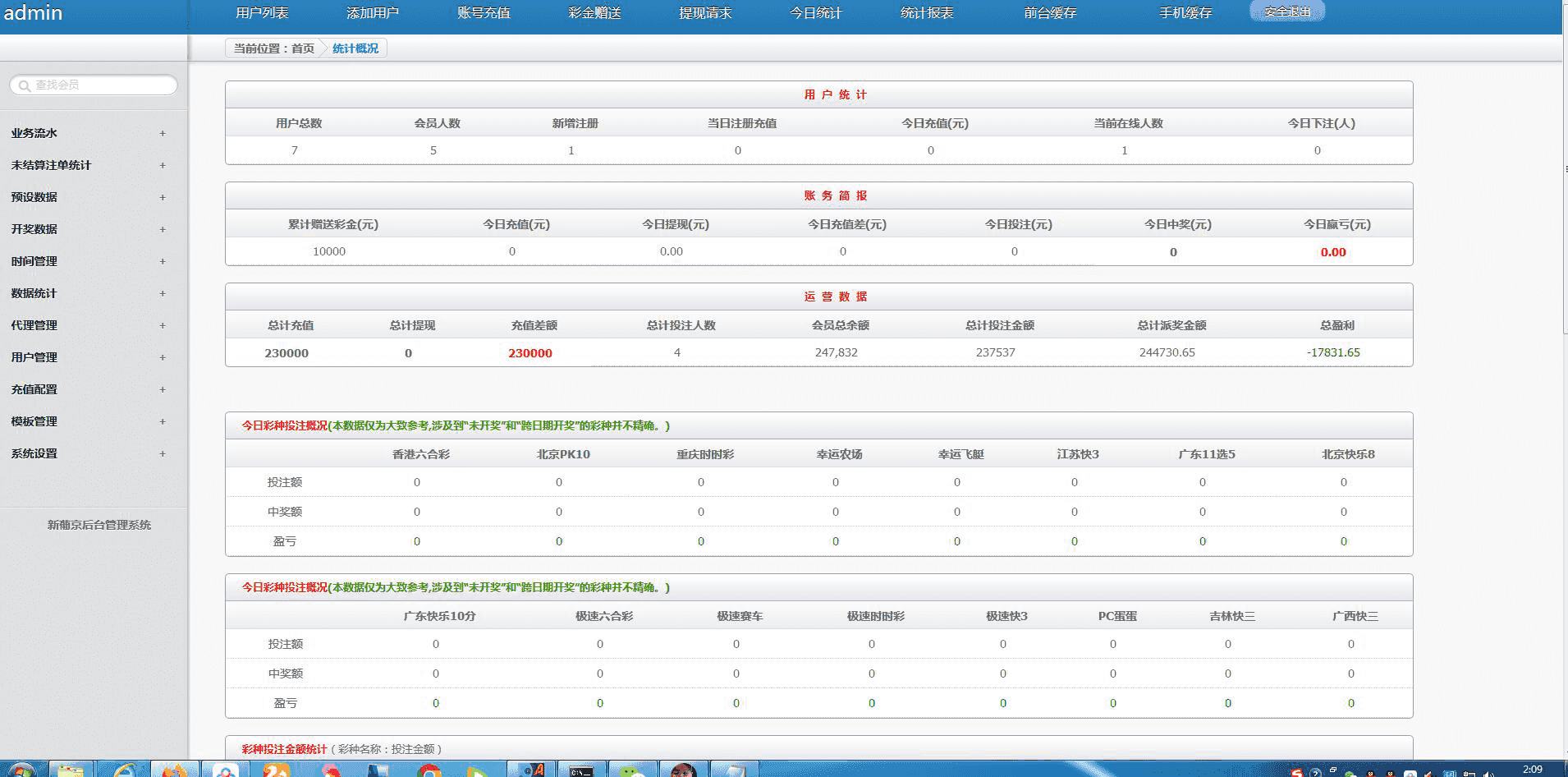Open the file explorer taskbar icon
The width and height of the screenshot is (1568, 777).
click(71, 770)
